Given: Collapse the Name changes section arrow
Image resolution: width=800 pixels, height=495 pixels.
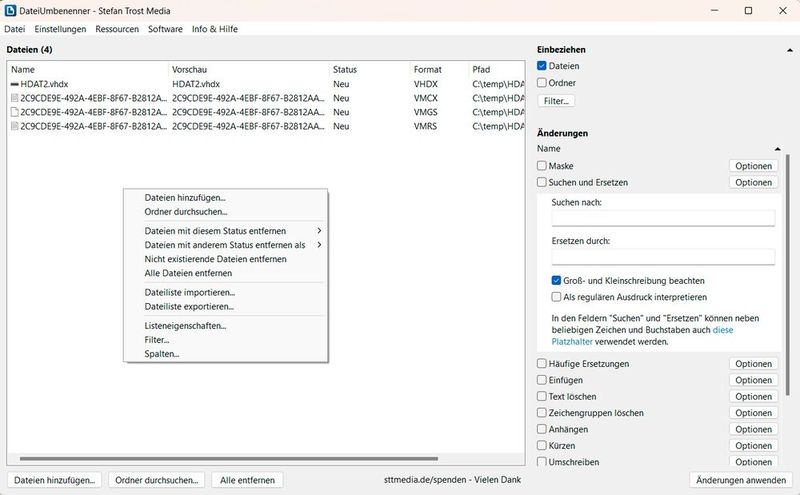Looking at the screenshot, I should (777, 148).
